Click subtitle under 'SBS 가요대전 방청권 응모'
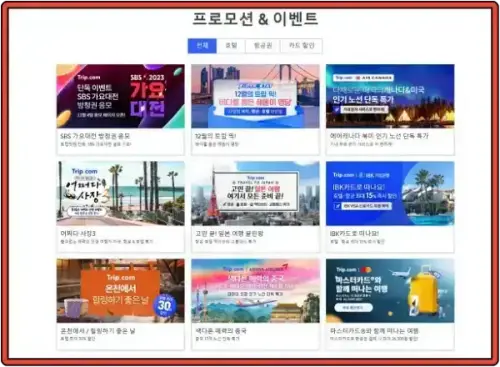 click(x=96, y=144)
